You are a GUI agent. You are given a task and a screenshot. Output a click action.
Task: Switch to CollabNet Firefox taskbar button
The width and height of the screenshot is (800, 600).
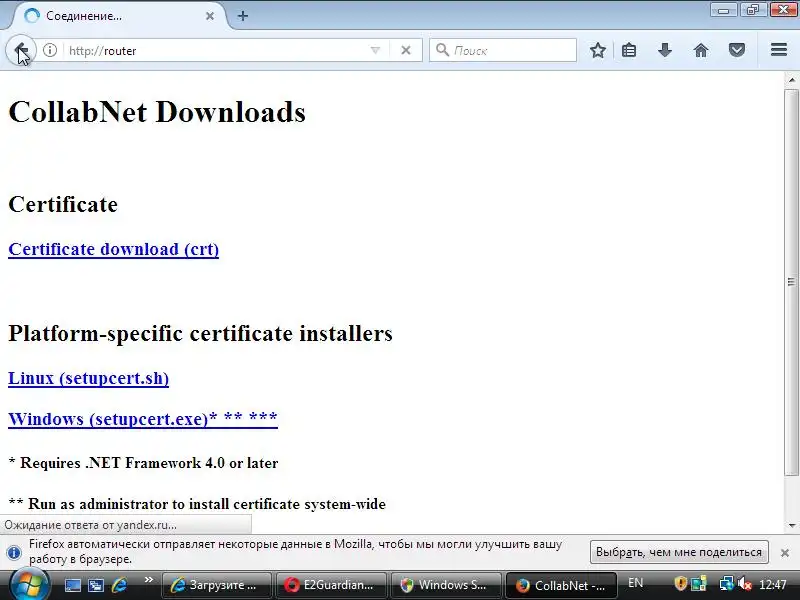click(x=561, y=585)
